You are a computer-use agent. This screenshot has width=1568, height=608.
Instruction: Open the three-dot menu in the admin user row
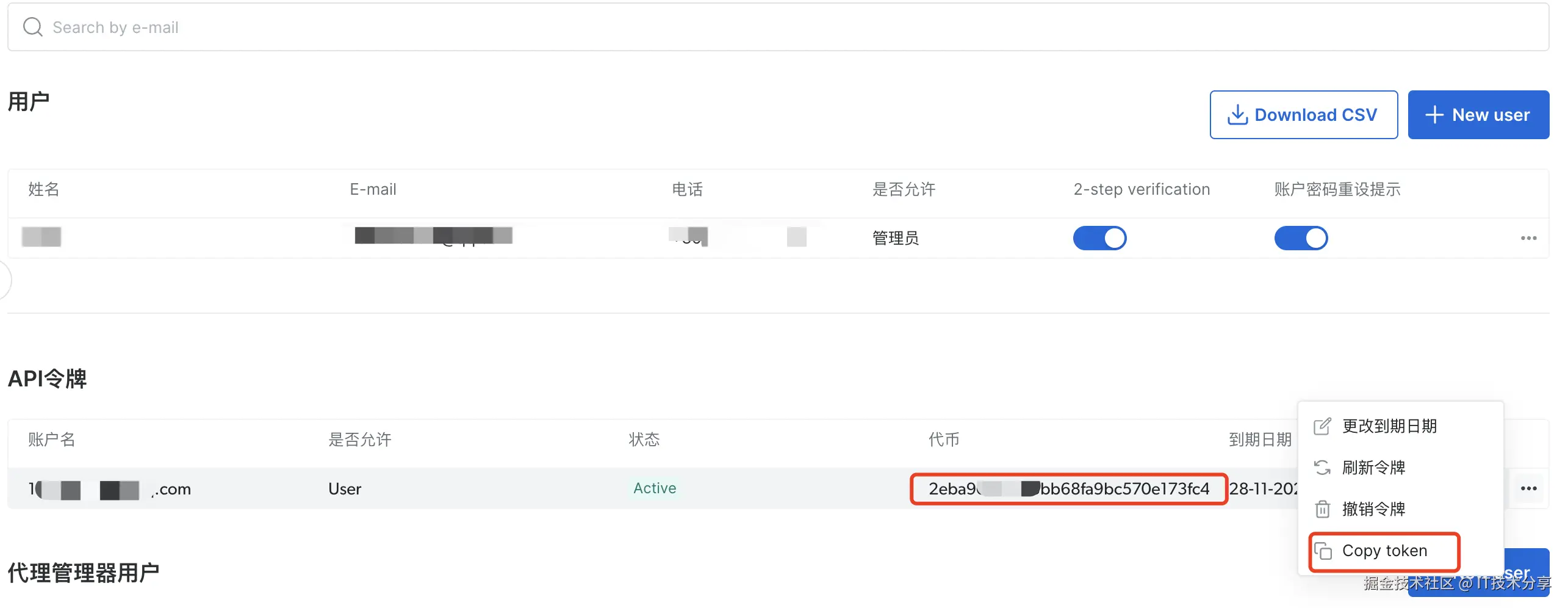click(1528, 238)
